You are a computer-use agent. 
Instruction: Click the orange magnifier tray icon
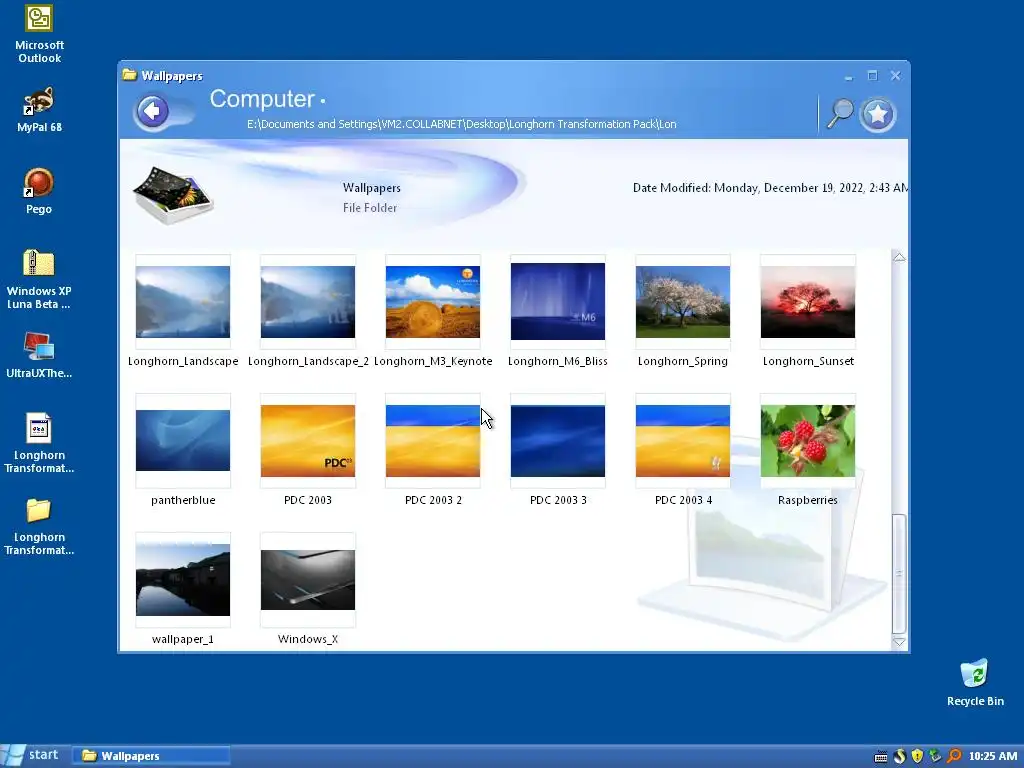(954, 756)
